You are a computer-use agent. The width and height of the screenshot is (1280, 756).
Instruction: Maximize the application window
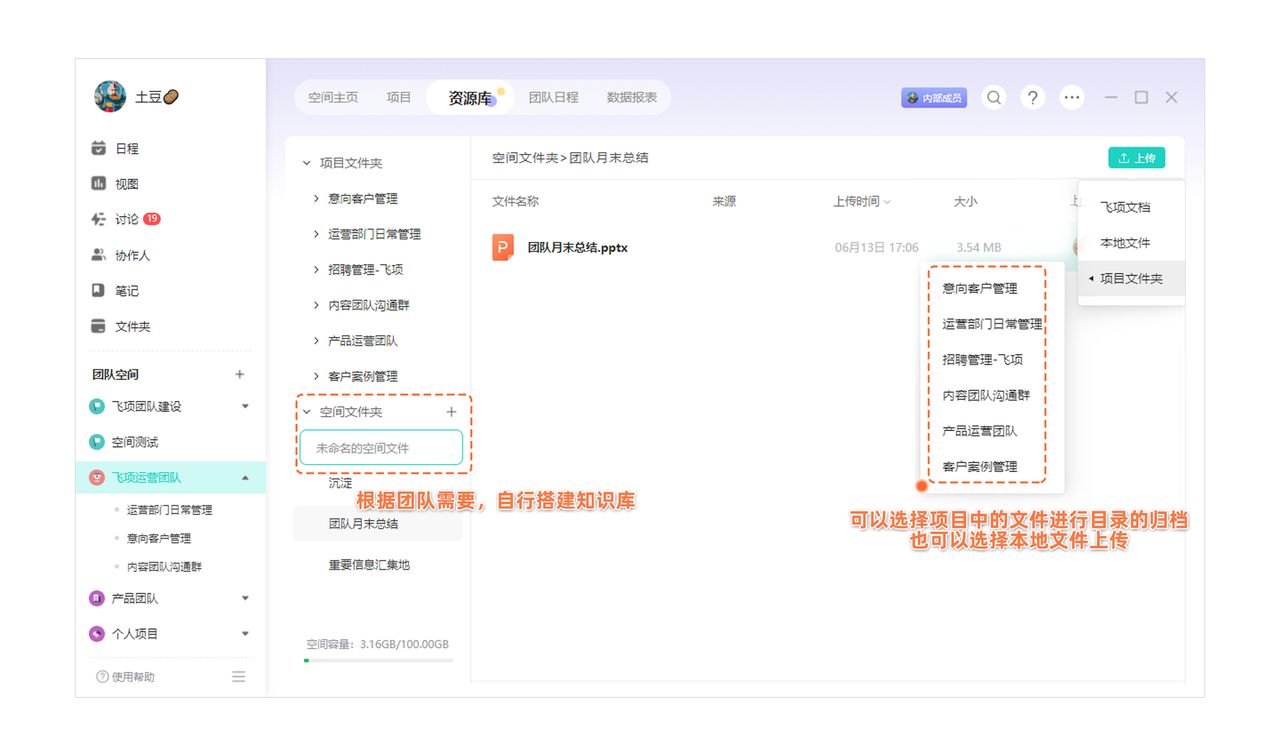(1141, 97)
